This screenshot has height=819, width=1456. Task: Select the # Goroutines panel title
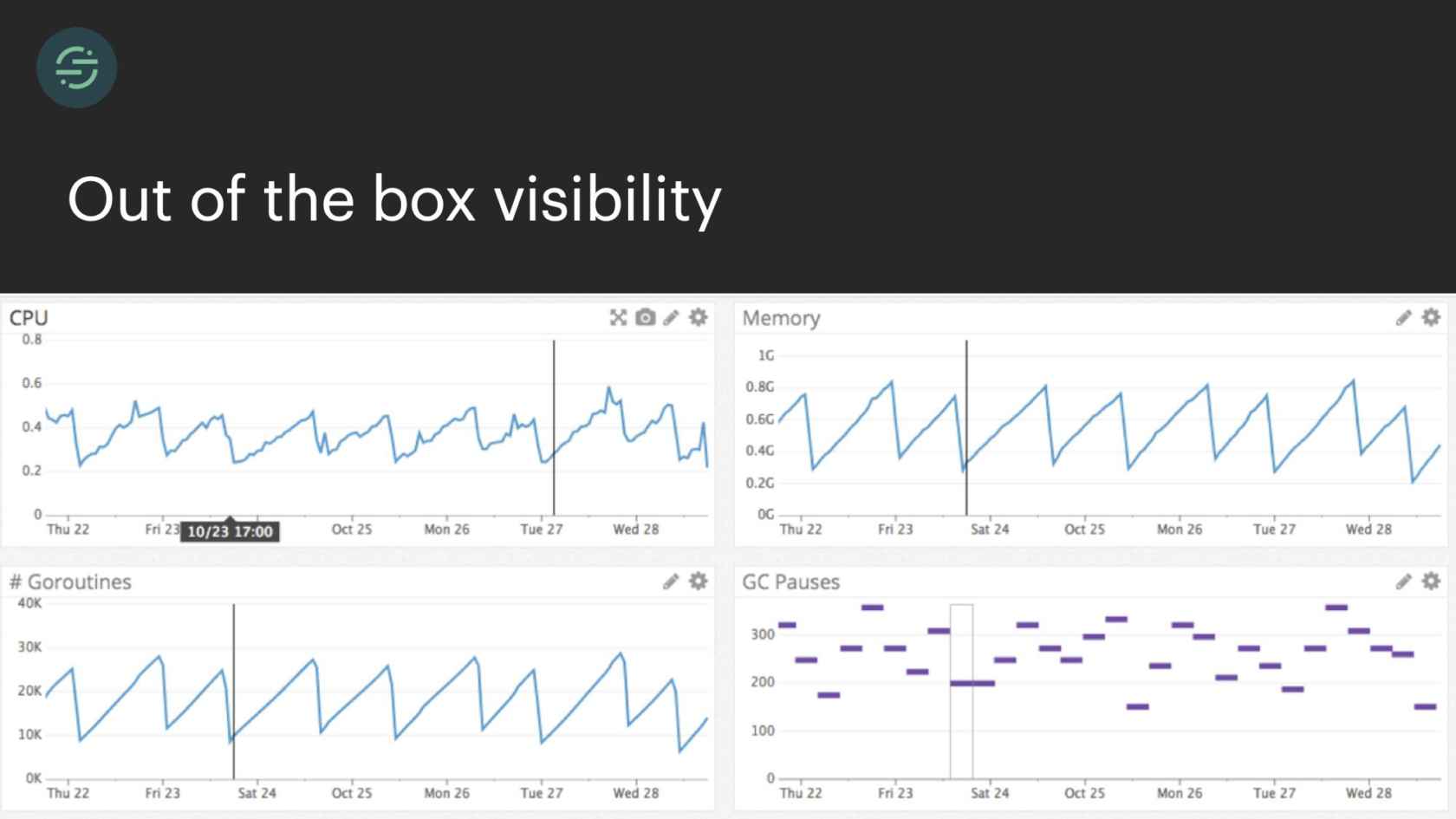pyautogui.click(x=70, y=582)
